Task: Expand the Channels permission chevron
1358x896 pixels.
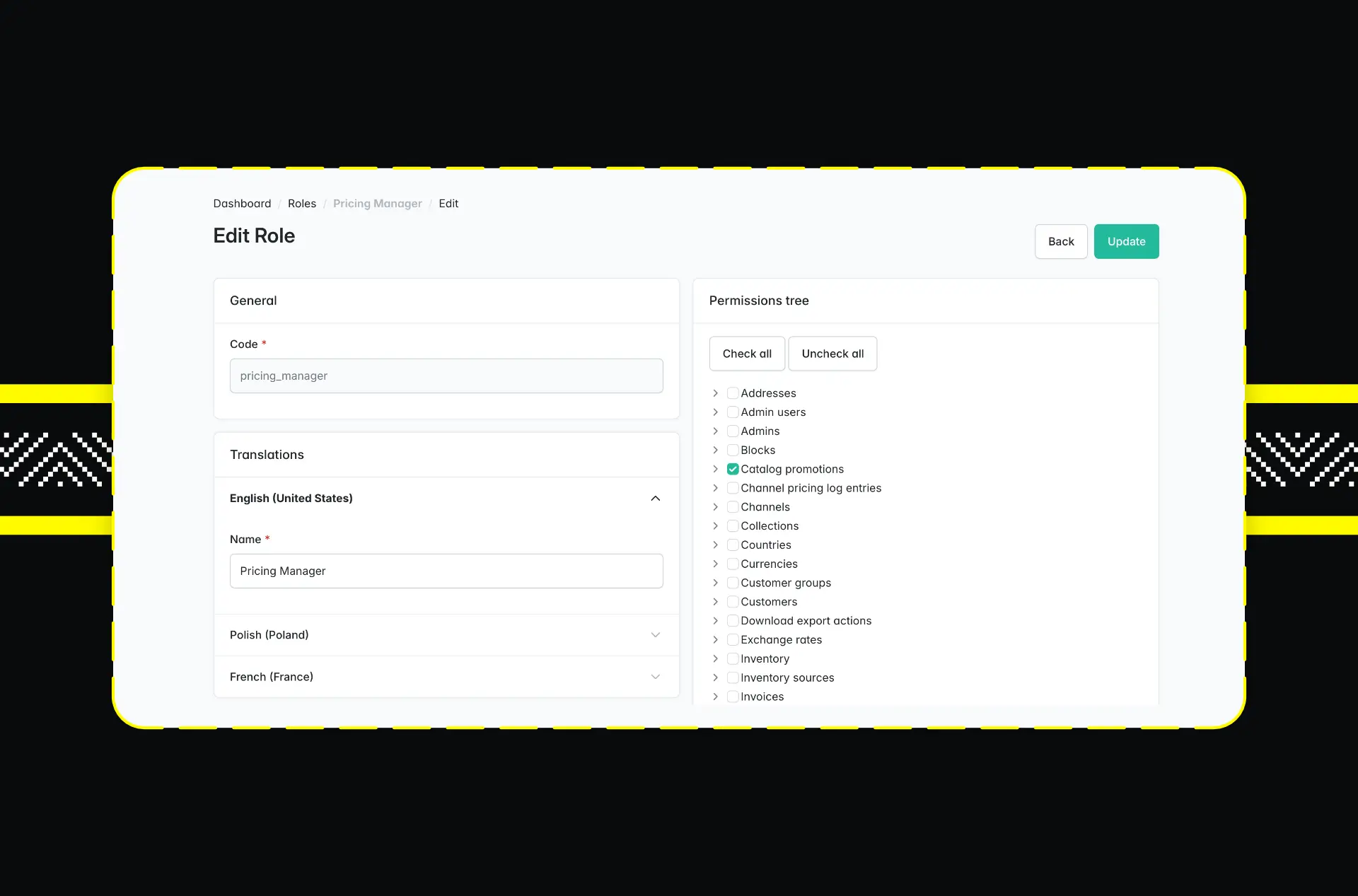Action: click(715, 507)
